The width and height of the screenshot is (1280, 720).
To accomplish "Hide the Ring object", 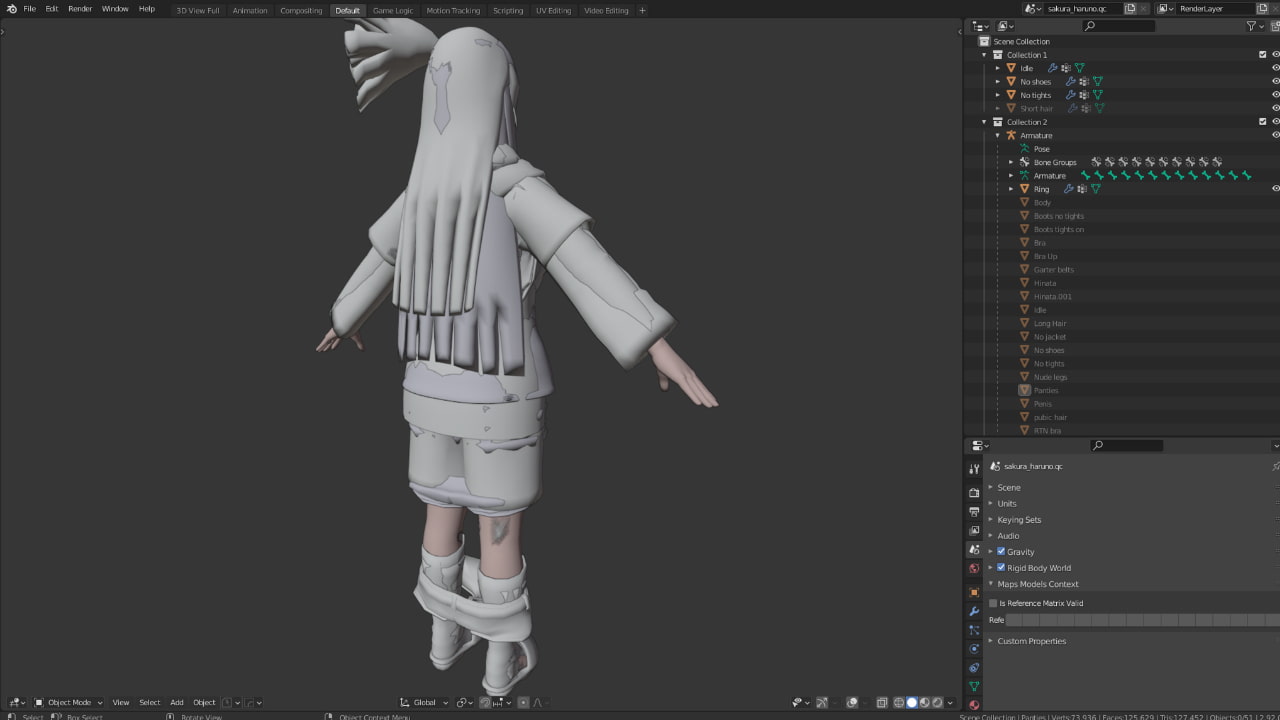I will (1275, 189).
